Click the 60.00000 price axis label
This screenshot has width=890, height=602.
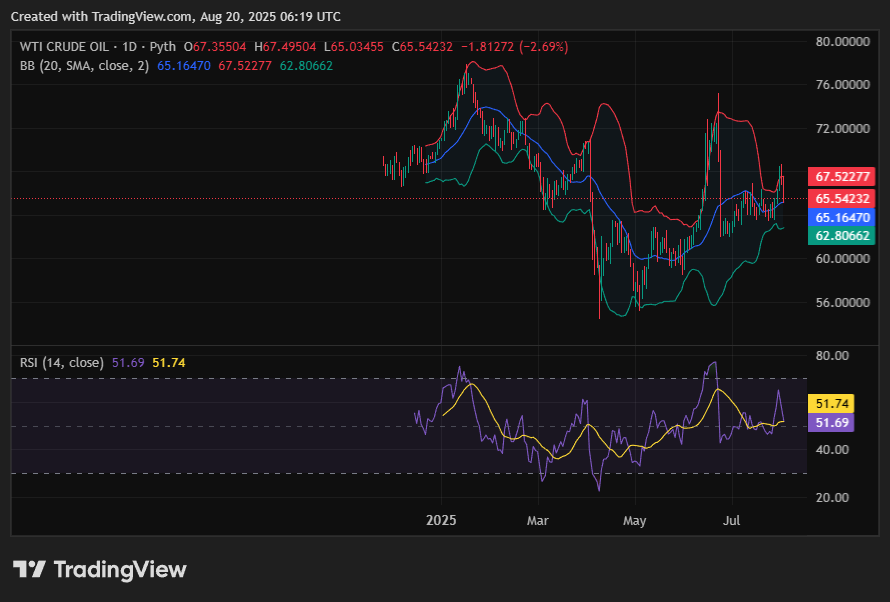click(x=842, y=259)
